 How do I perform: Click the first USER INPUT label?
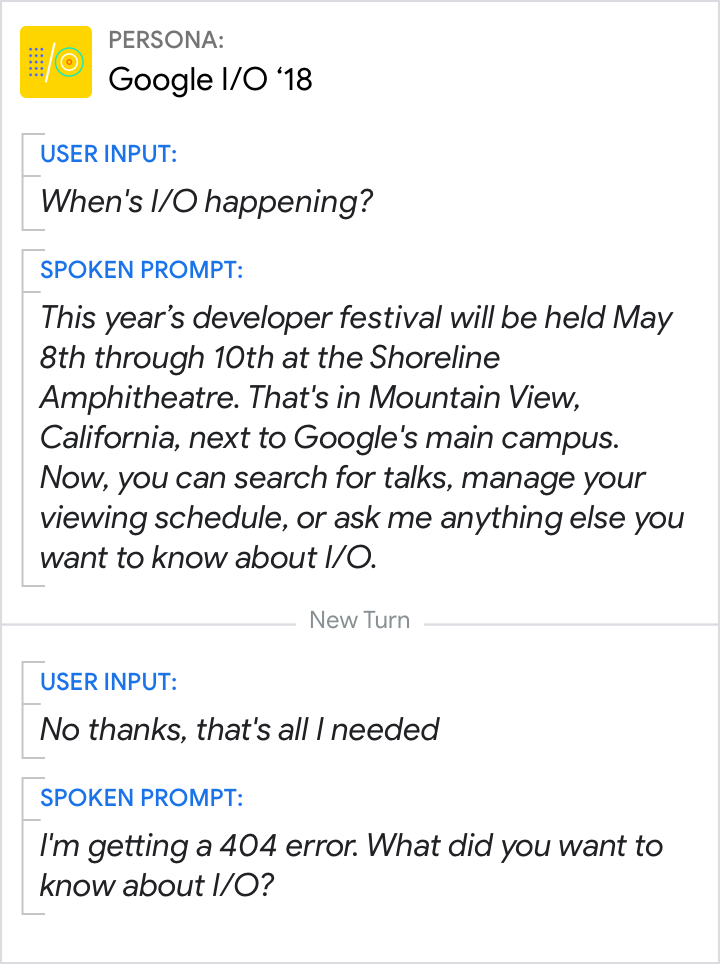tap(109, 154)
